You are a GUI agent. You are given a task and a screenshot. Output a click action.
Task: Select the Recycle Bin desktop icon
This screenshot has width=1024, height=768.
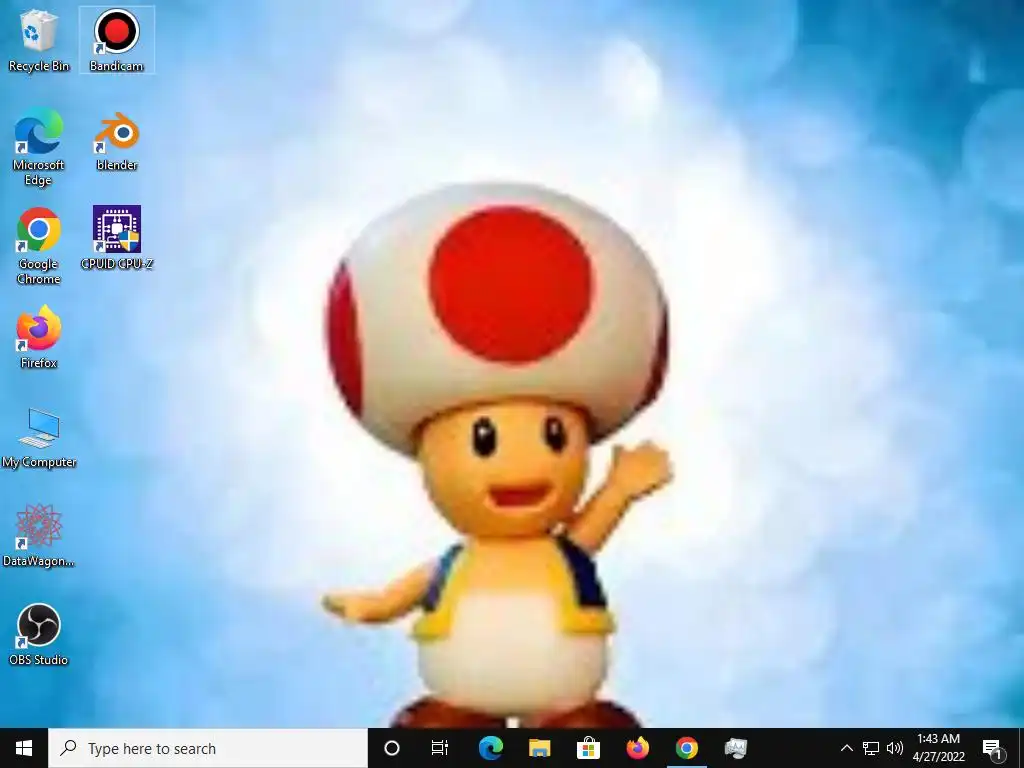point(39,40)
